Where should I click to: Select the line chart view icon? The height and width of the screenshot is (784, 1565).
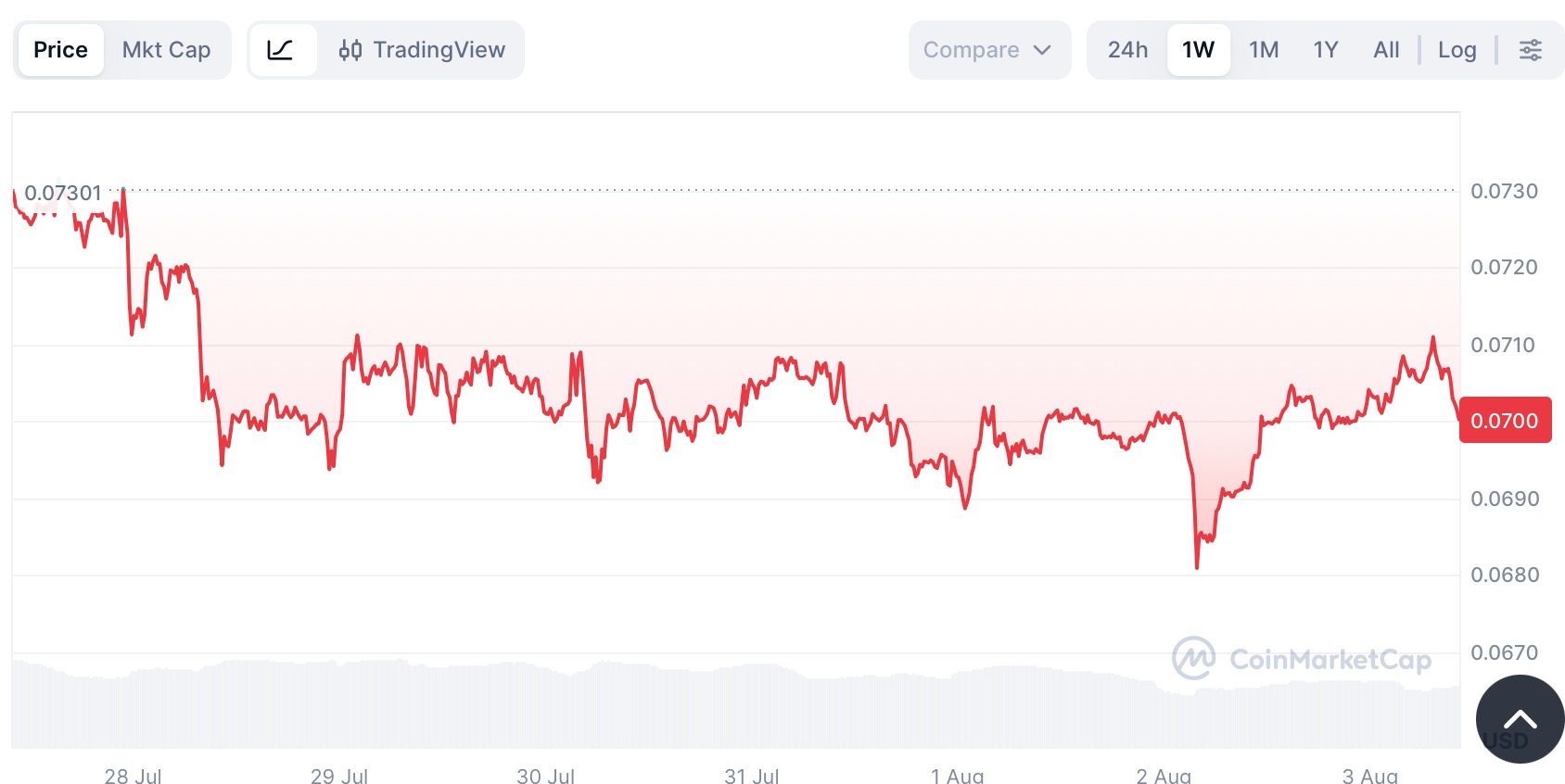(x=282, y=50)
